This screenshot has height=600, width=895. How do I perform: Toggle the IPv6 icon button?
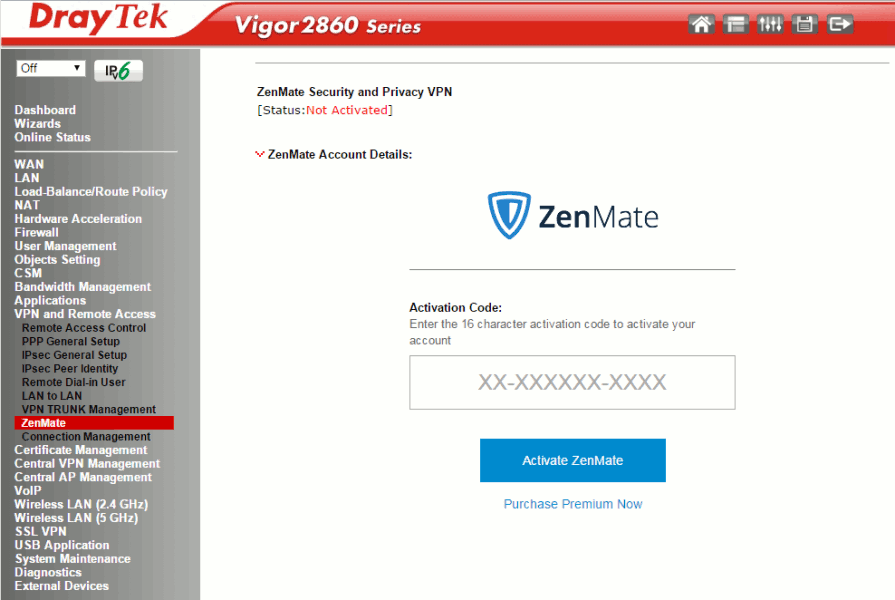point(118,71)
